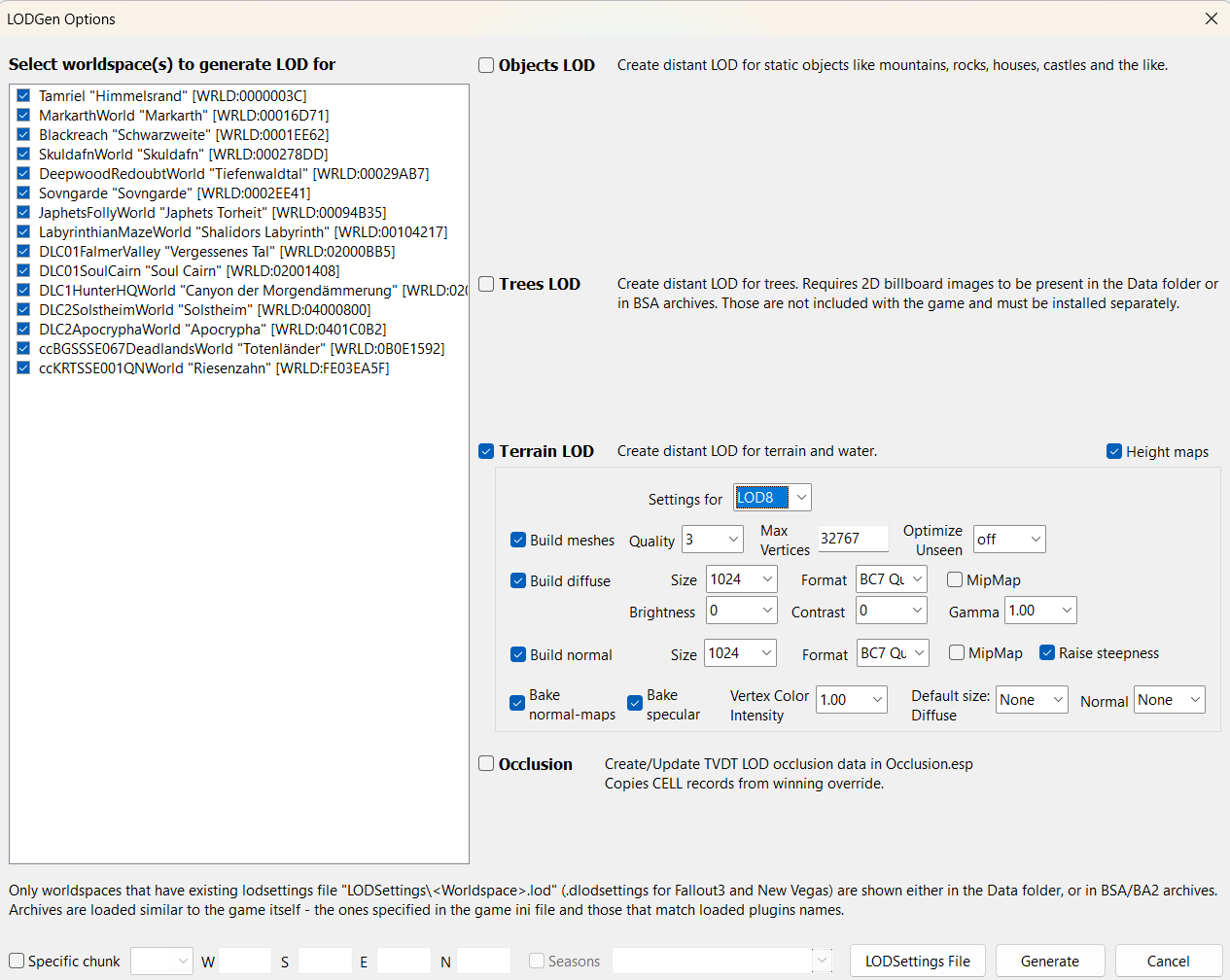This screenshot has height=980, width=1230.
Task: Uncheck DLC01FalmerValley worldspace checkbox
Action: (x=23, y=251)
